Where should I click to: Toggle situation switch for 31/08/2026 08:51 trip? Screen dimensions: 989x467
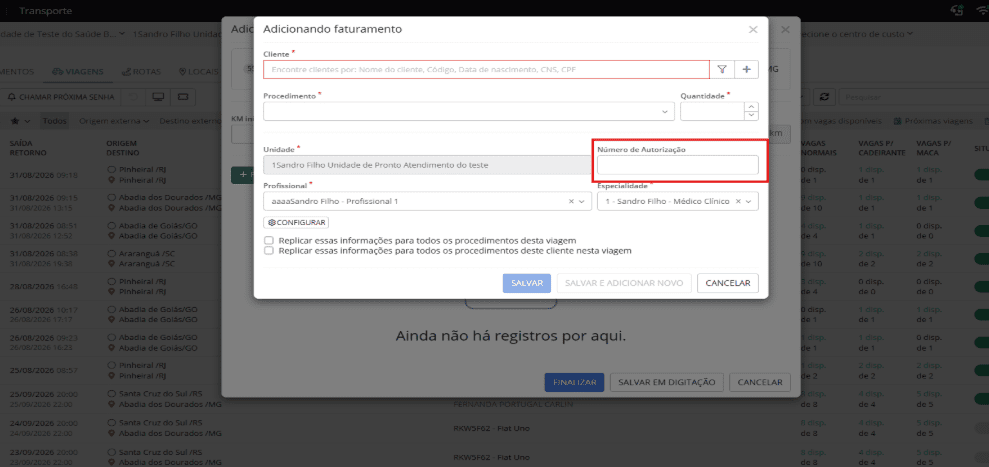pyautogui.click(x=981, y=230)
